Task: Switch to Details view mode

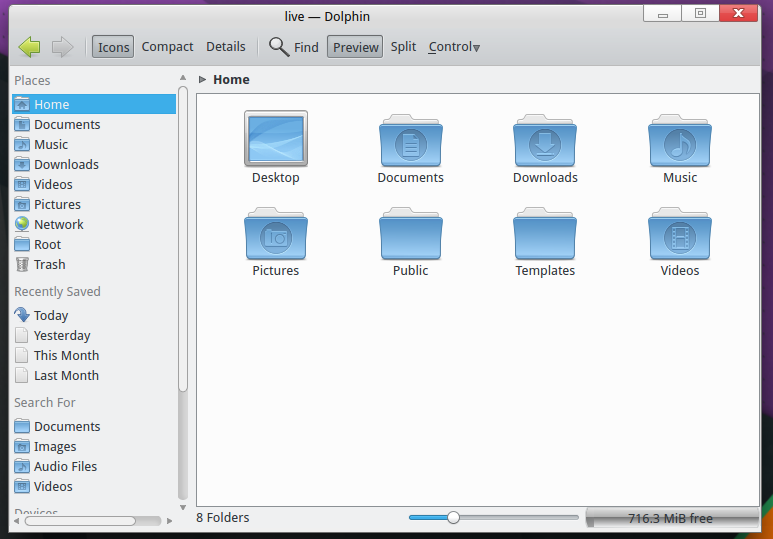Action: 226,47
